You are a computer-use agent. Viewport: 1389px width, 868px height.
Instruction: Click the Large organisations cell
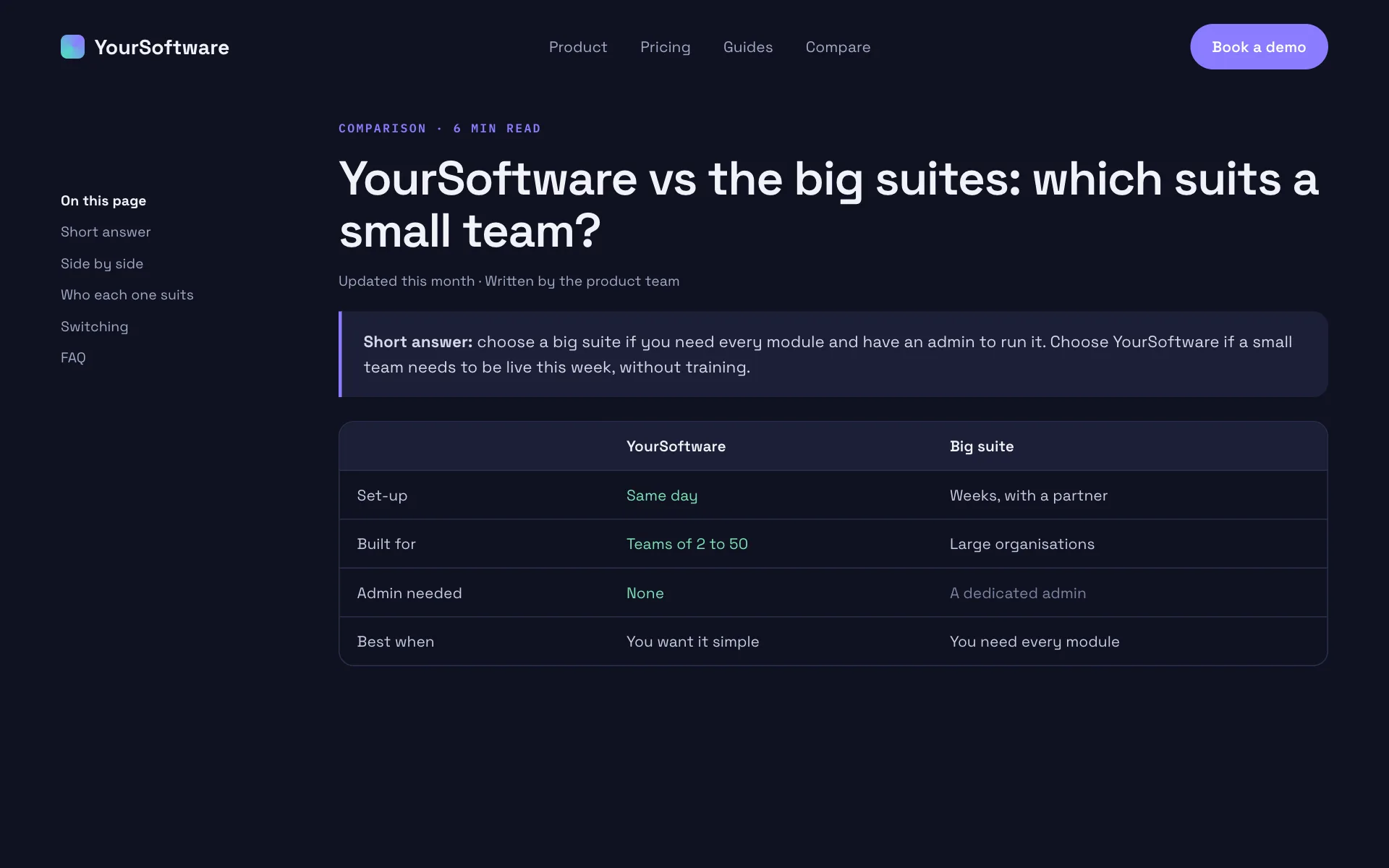point(1021,544)
